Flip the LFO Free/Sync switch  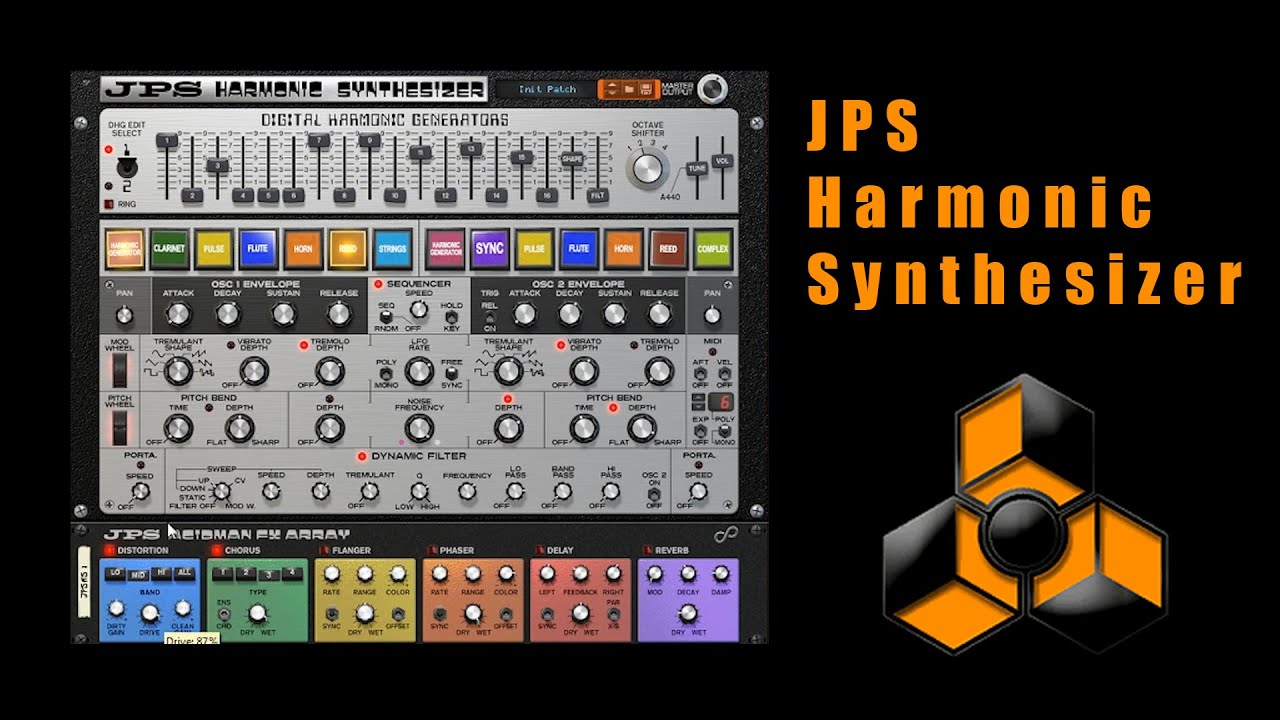coord(451,373)
